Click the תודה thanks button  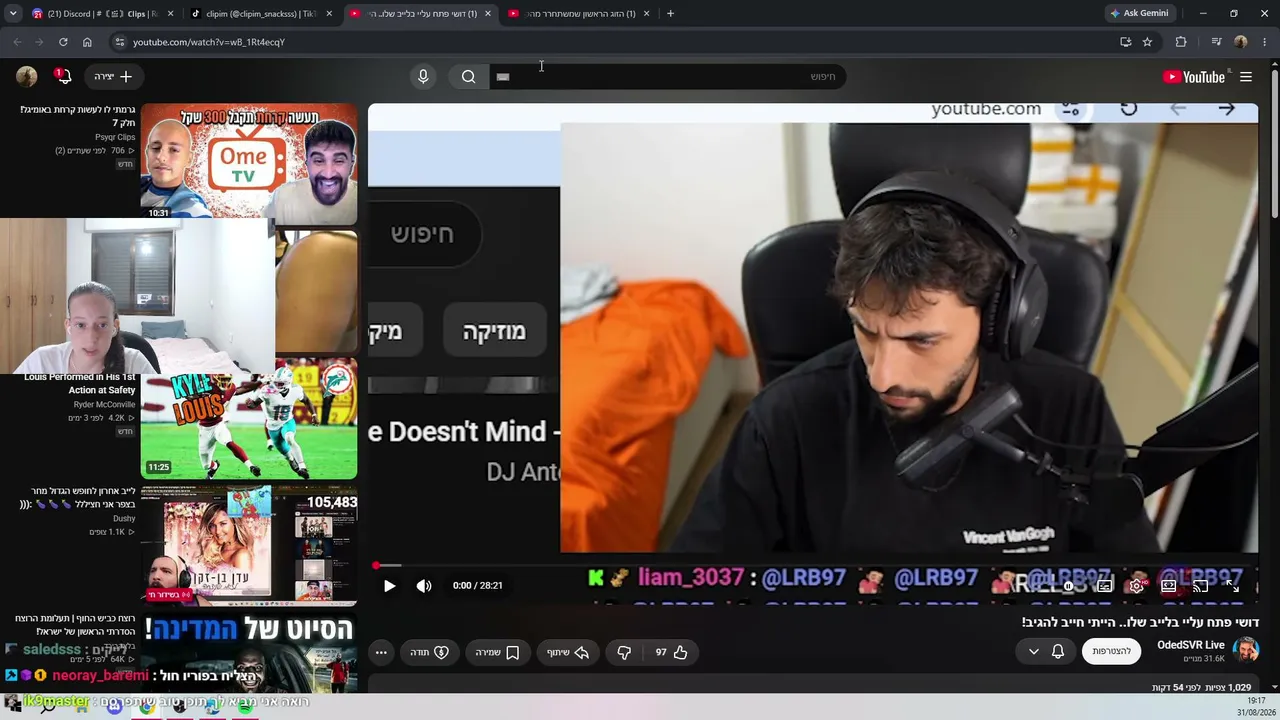point(429,652)
